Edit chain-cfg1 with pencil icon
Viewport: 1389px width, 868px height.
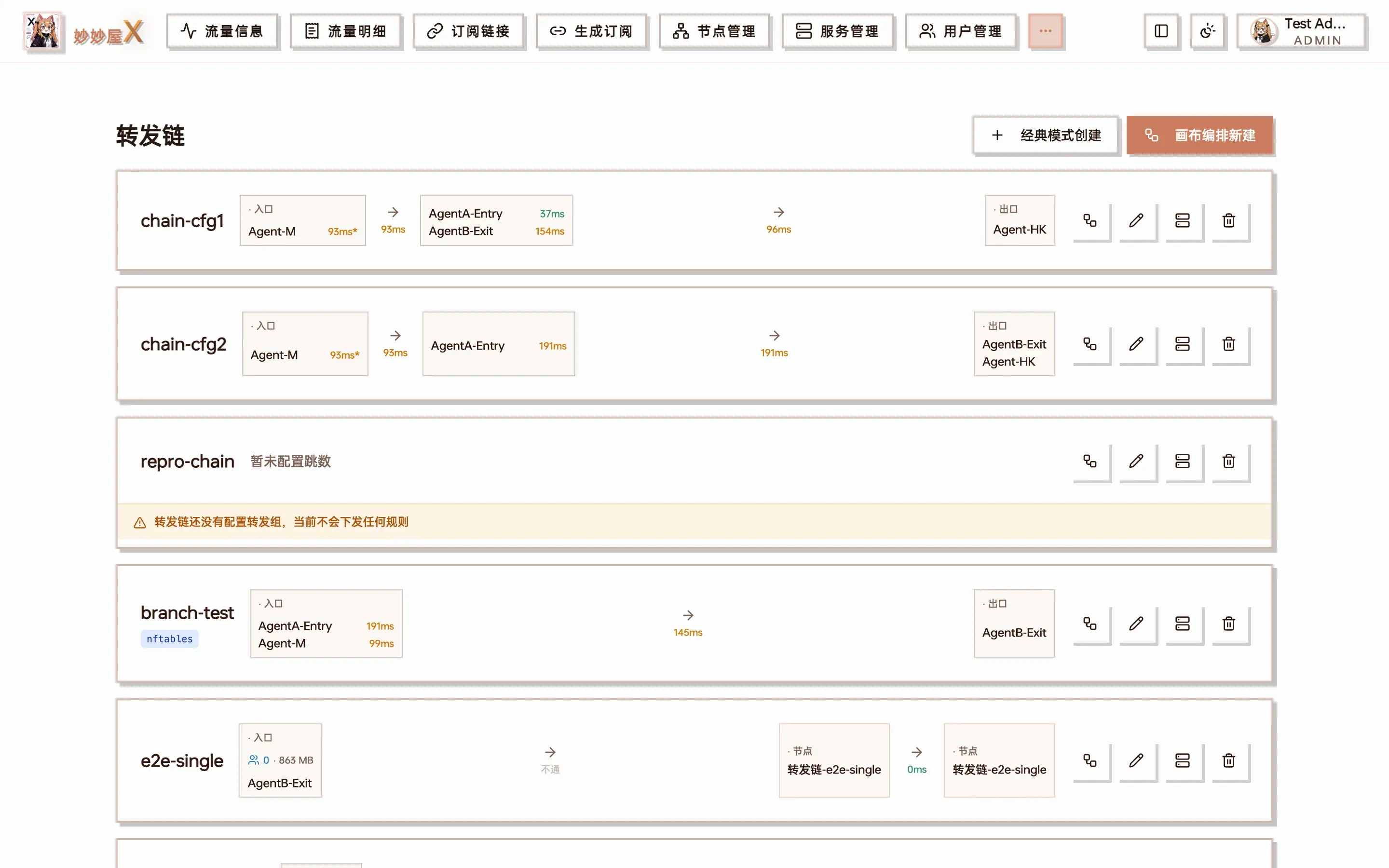click(x=1136, y=221)
